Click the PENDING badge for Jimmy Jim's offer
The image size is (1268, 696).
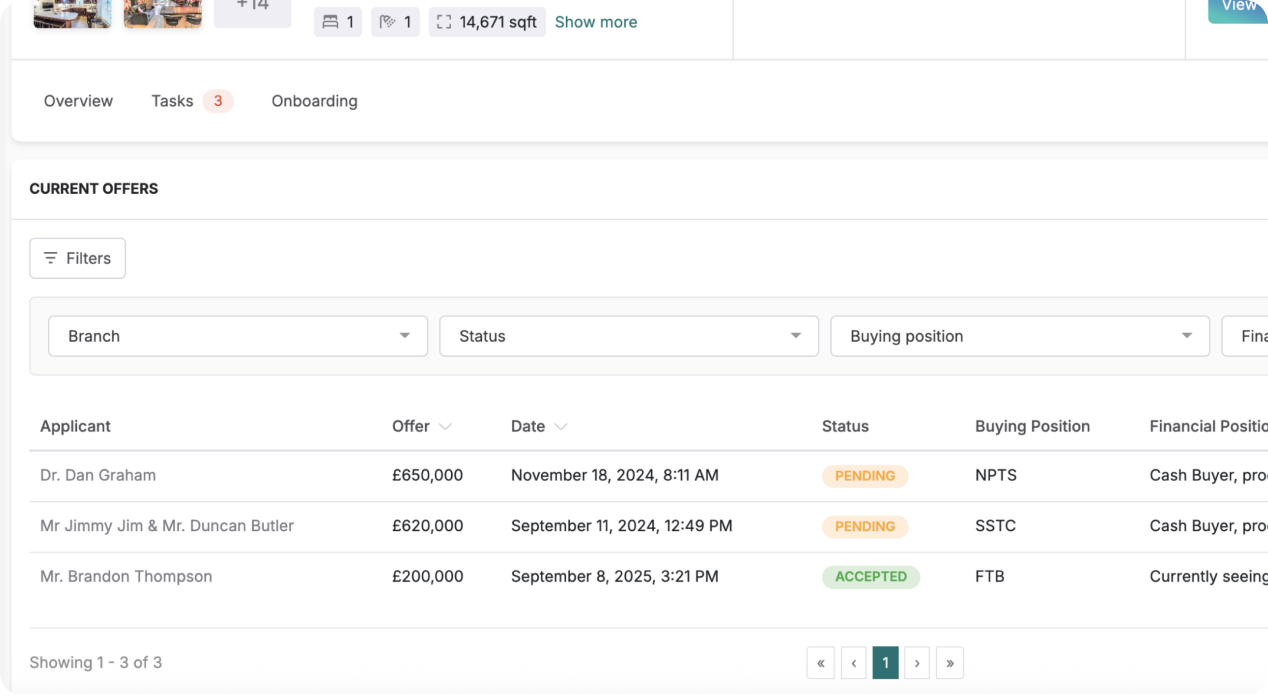coord(864,526)
